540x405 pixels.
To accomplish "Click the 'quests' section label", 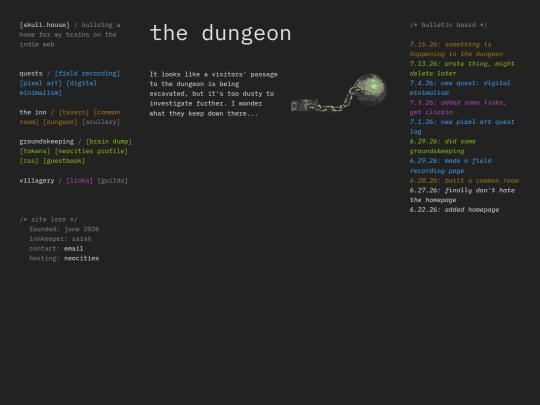I will (x=31, y=73).
